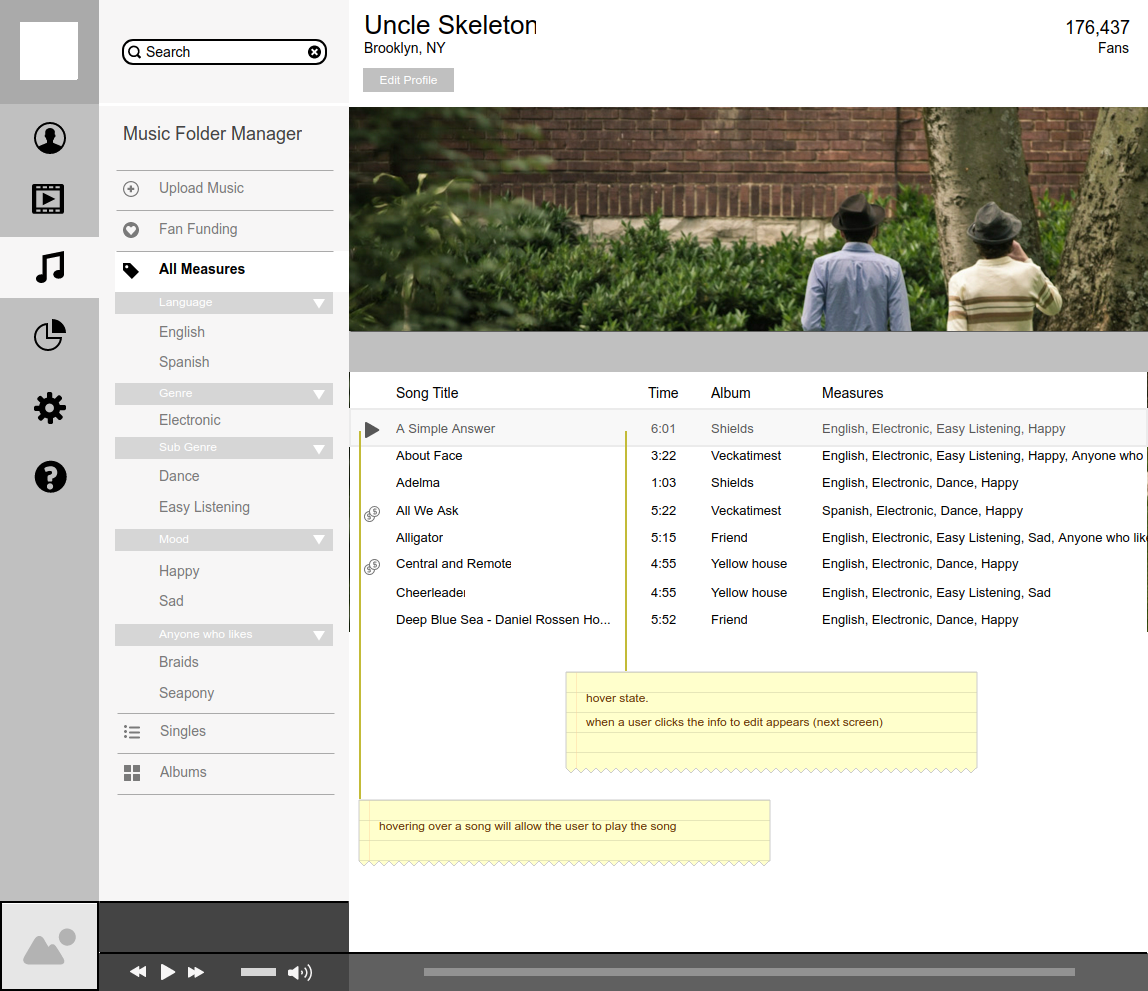The image size is (1148, 991).
Task: Clear search with the X icon
Action: tap(314, 52)
